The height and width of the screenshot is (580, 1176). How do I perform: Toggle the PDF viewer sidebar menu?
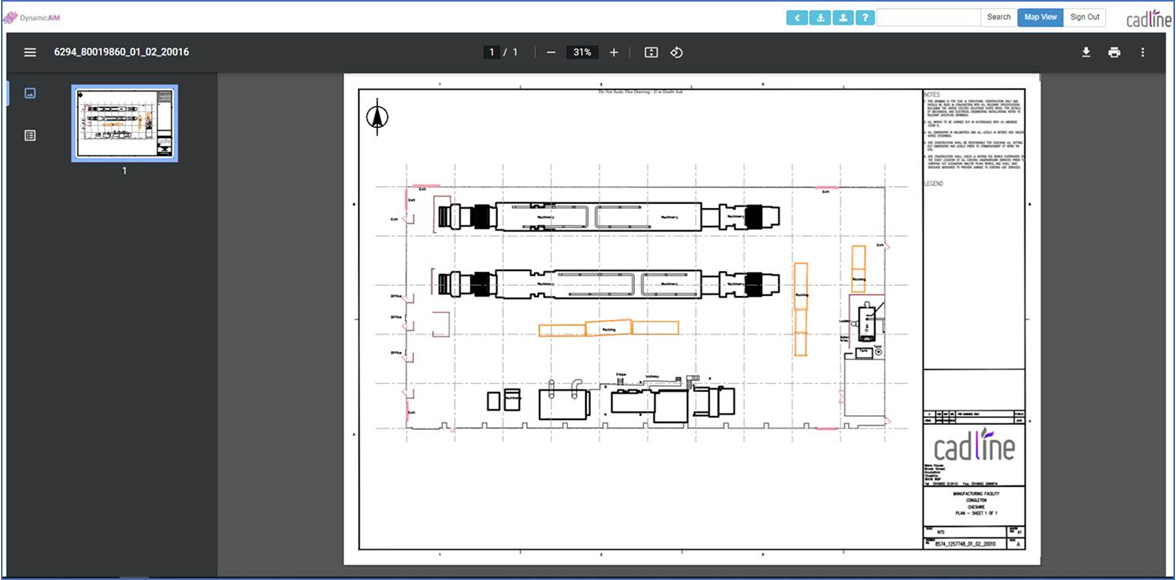(30, 53)
